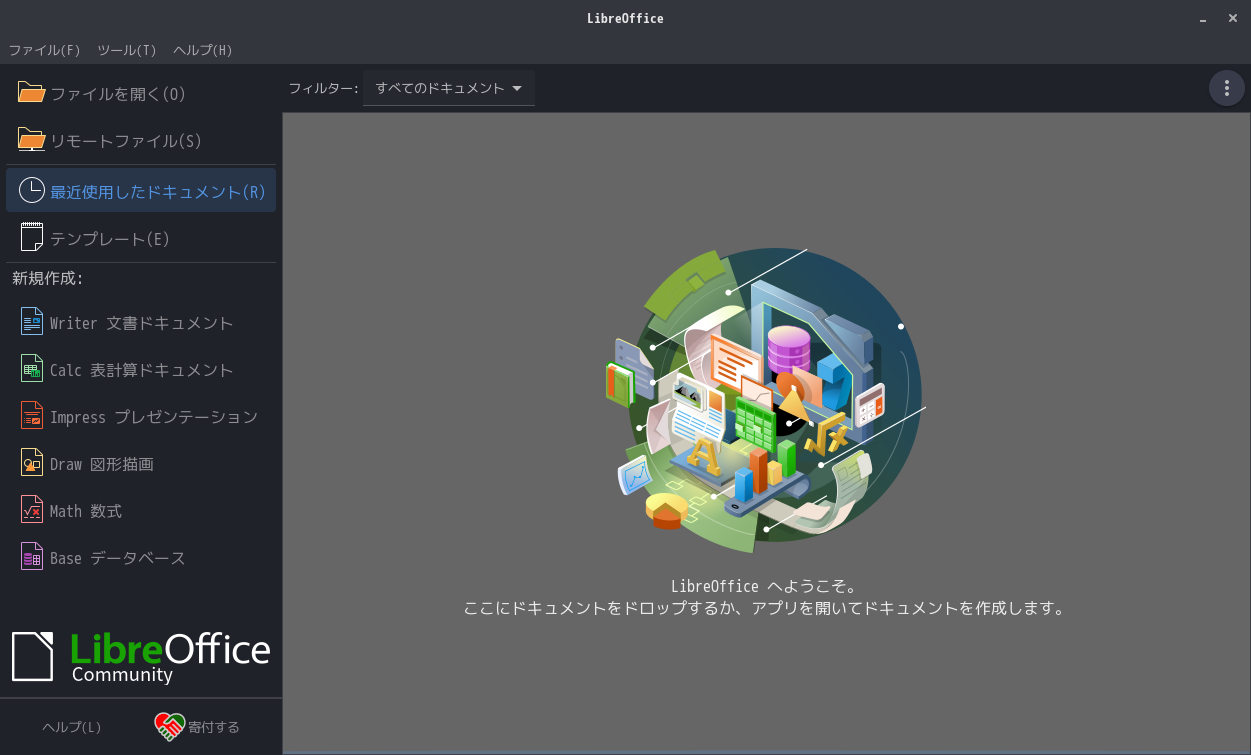This screenshot has height=755, width=1251.
Task: Open the ファイルを開く folder icon
Action: pos(31,92)
